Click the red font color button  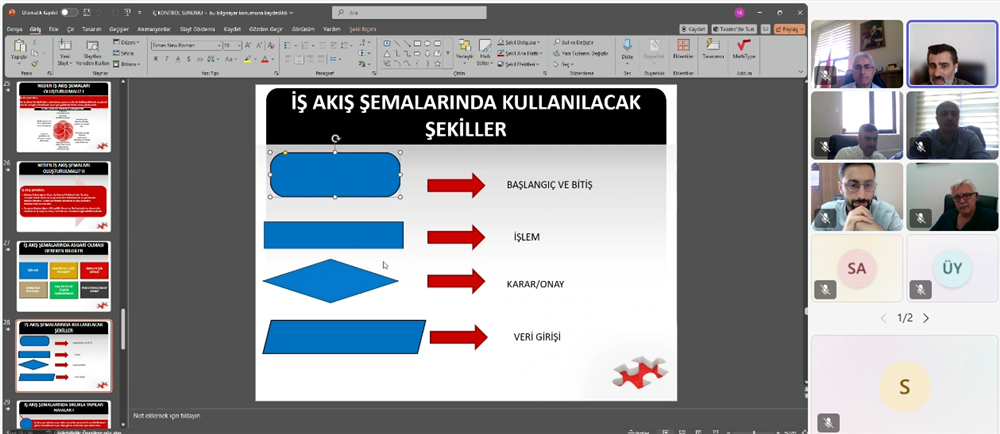pos(265,59)
